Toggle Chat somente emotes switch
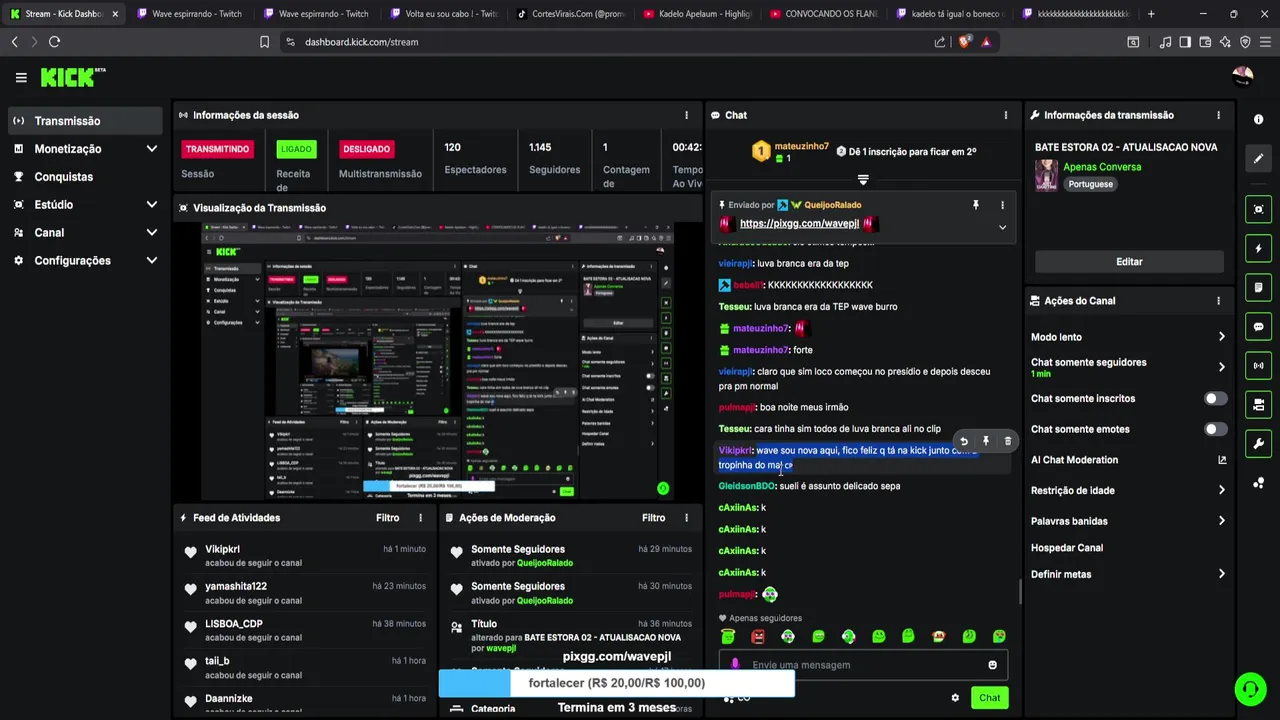Screen dimensions: 1280x720 (x=1215, y=429)
